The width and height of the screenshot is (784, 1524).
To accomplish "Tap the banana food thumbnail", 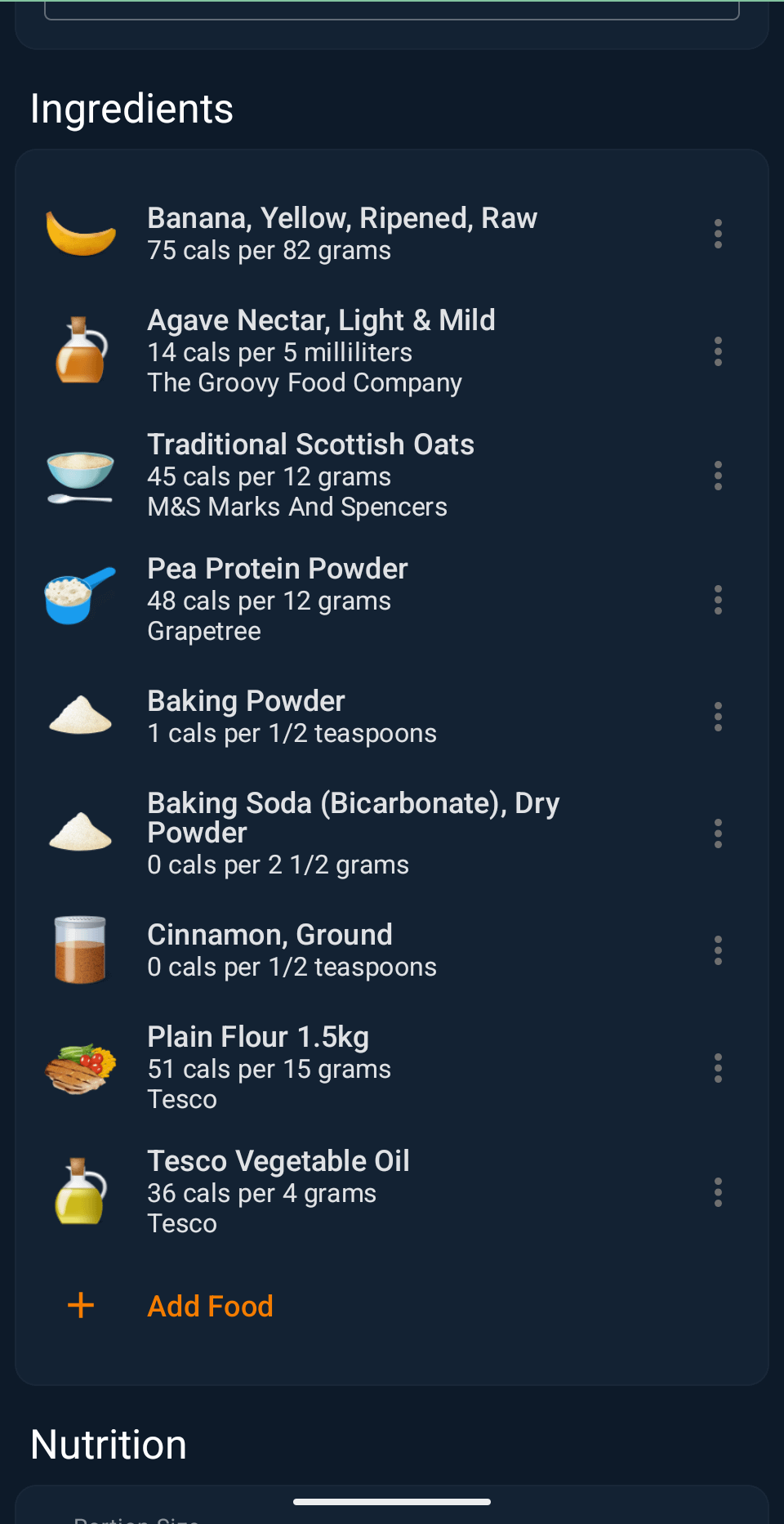I will (81, 234).
